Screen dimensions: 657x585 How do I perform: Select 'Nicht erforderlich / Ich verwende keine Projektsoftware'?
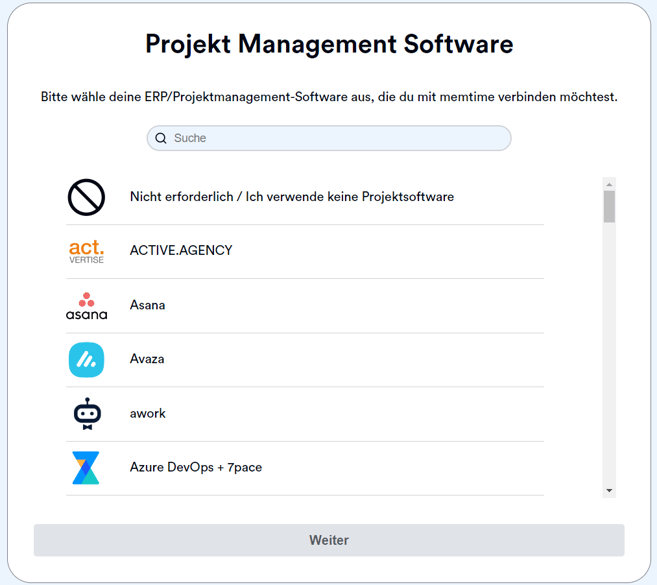click(x=292, y=197)
